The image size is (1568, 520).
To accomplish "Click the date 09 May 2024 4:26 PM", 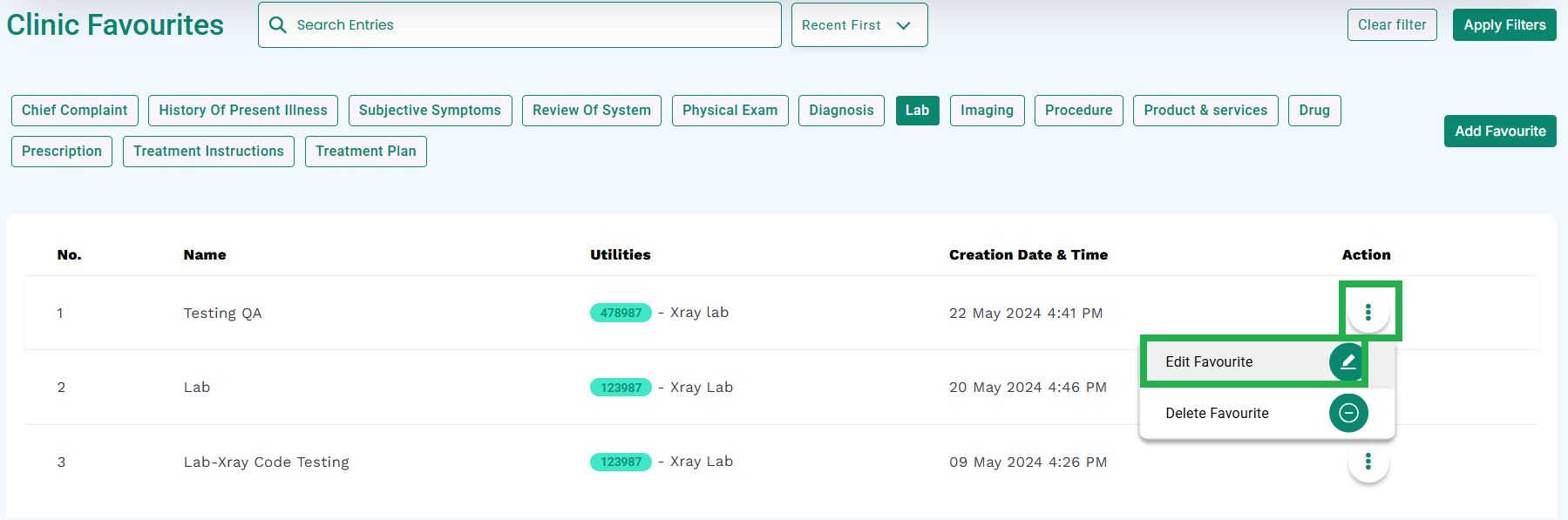I will point(1028,463).
